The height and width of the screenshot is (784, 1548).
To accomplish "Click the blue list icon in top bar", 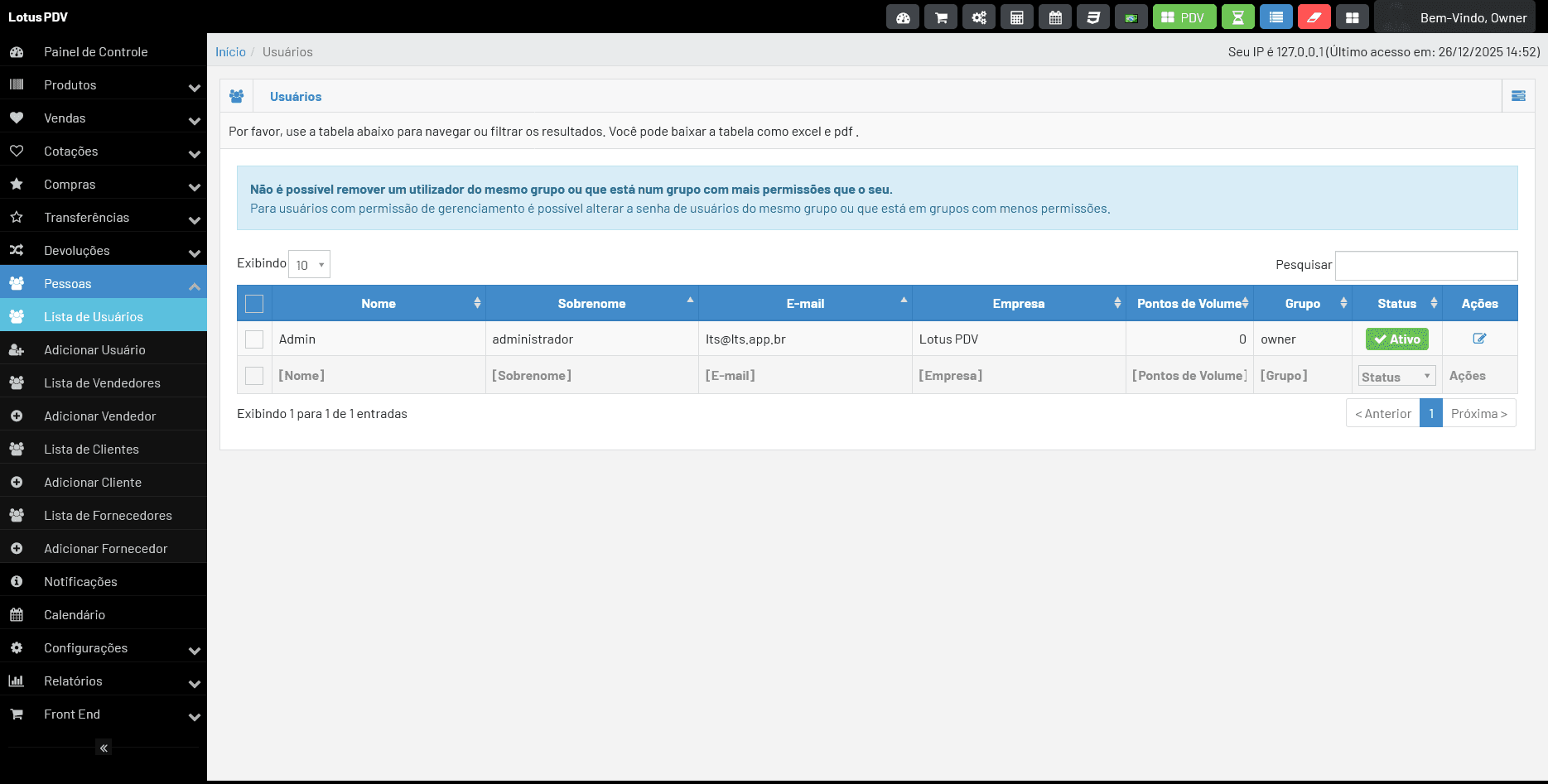I will pos(1276,17).
